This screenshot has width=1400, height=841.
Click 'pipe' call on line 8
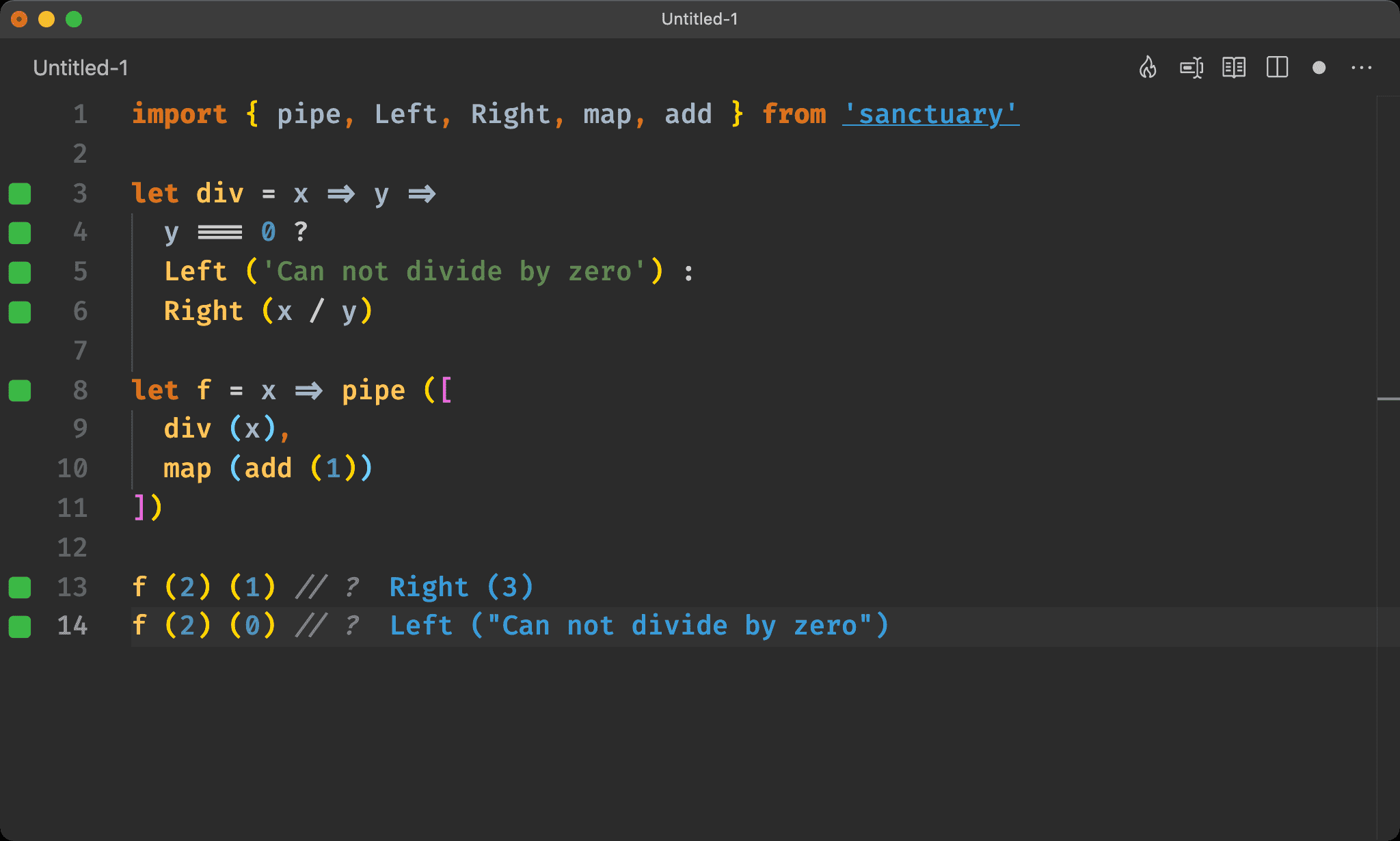pos(373,390)
